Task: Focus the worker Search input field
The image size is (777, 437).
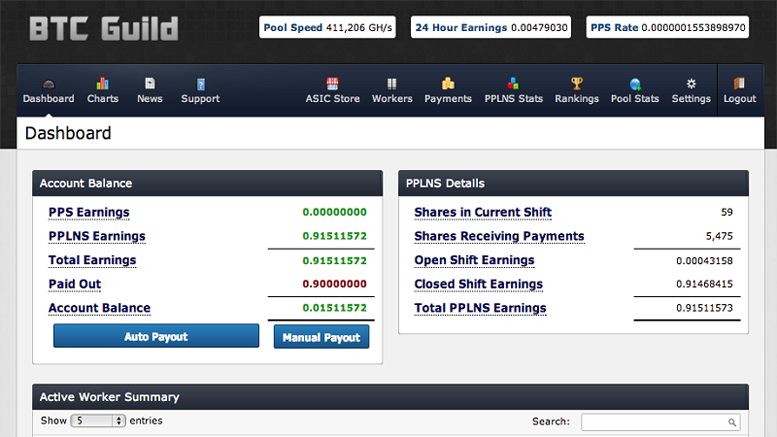Action: click(661, 422)
